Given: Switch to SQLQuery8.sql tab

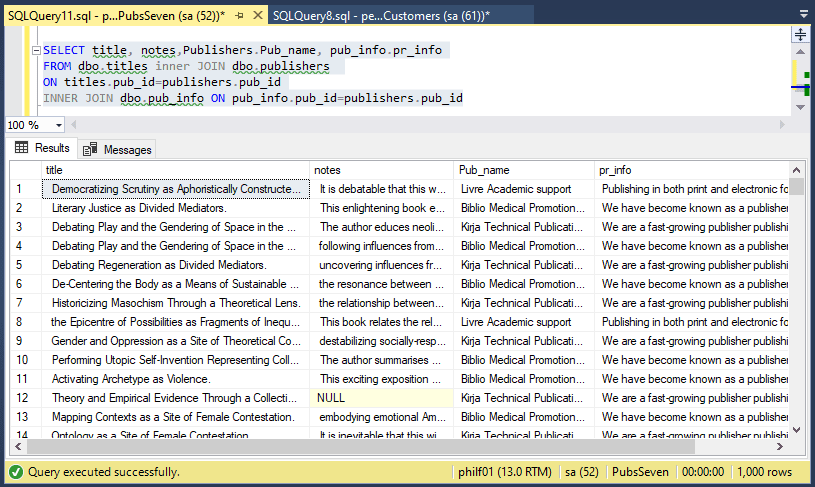Looking at the screenshot, I should pos(381,16).
